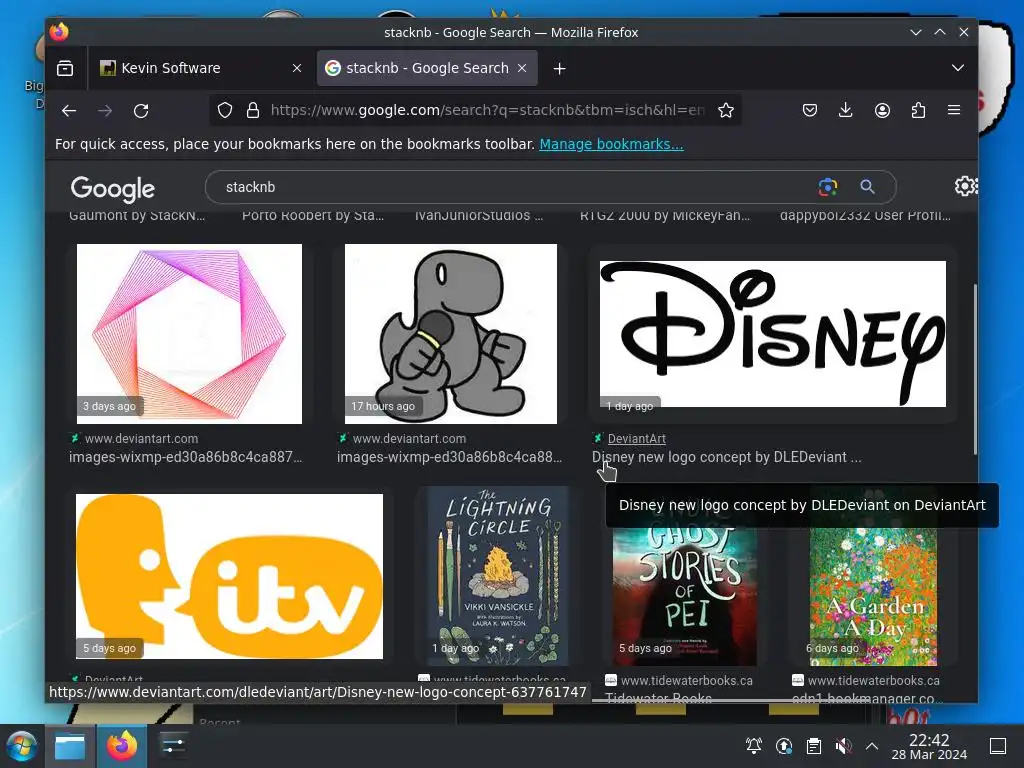Open the window menu chevron in titlebar
This screenshot has width=1024, height=768.
[916, 32]
